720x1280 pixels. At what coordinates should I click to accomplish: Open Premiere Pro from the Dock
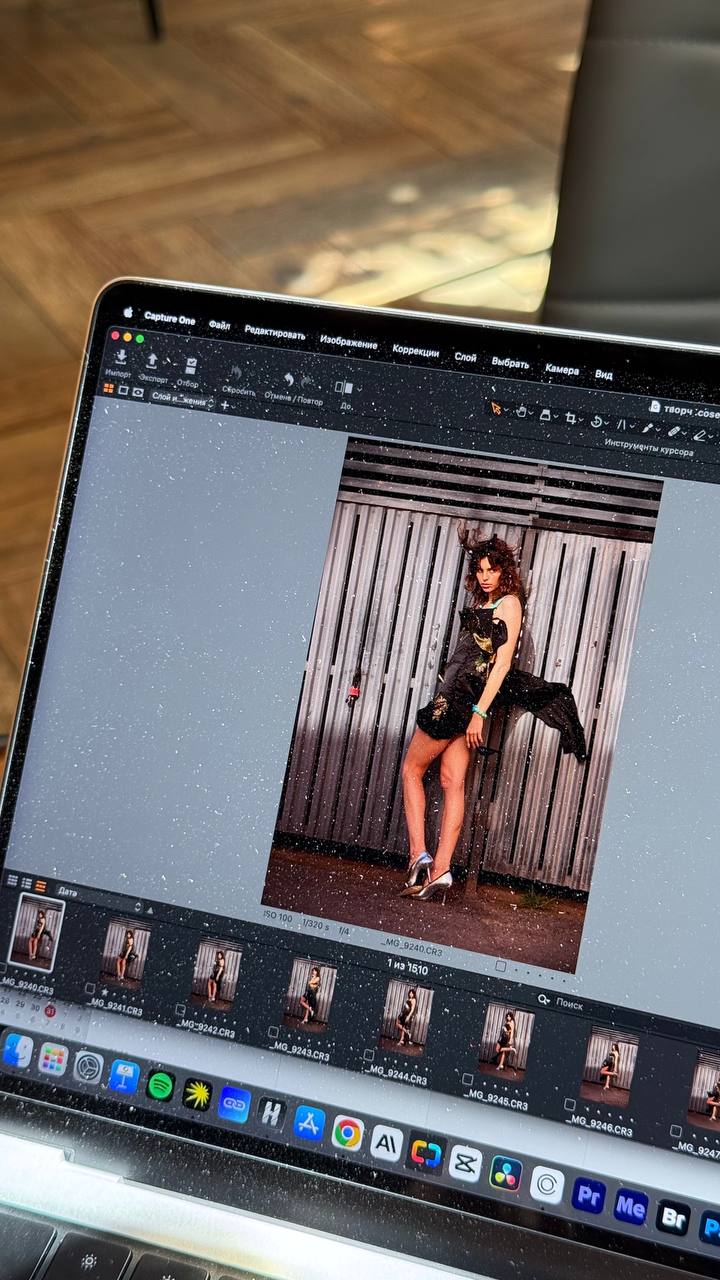coord(589,1194)
